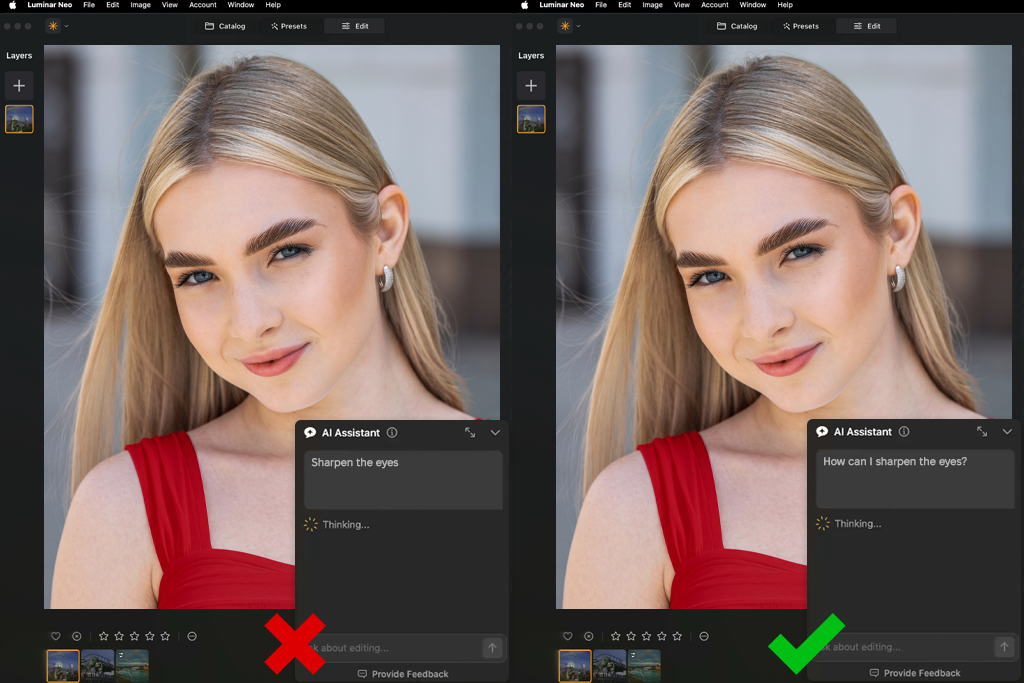Open the Account menu in right window
Screen dimensions: 1024x683
pyautogui.click(x=715, y=5)
